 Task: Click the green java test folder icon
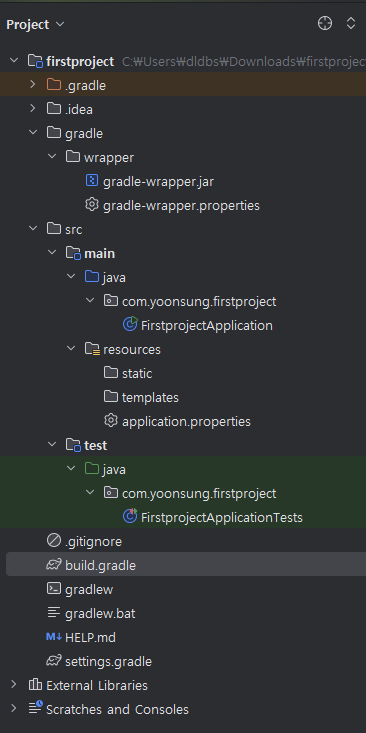point(92,468)
